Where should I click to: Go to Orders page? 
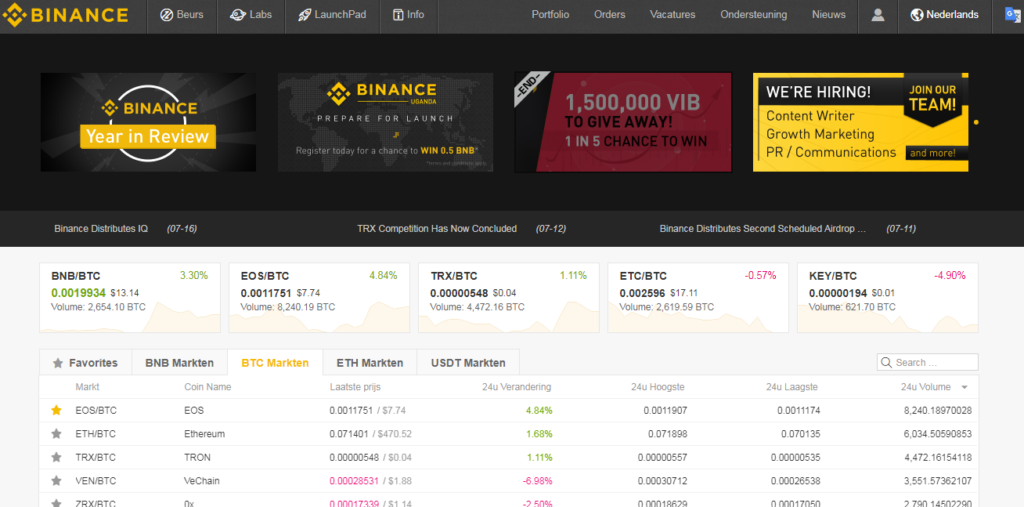click(609, 14)
